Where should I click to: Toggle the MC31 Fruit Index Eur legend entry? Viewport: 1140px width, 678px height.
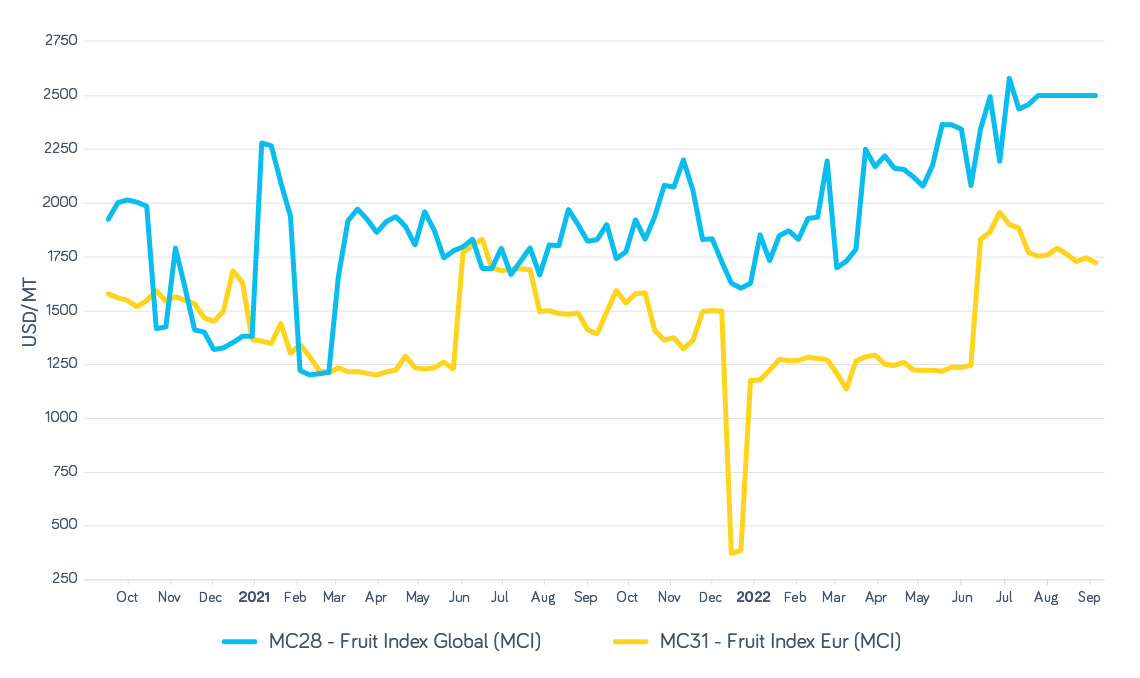coord(780,642)
